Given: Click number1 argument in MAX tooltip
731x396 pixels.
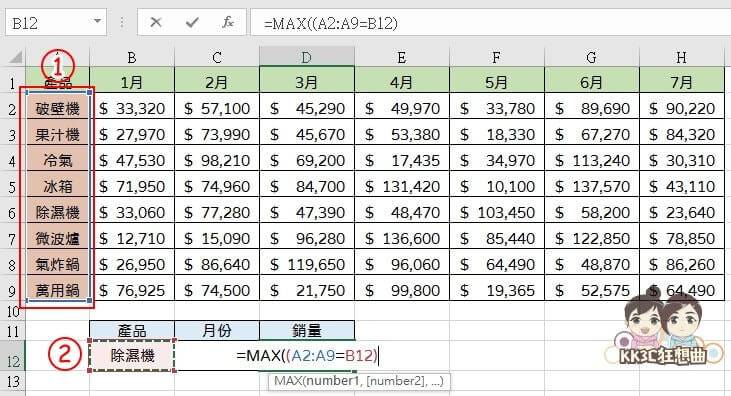Looking at the screenshot, I should pyautogui.click(x=332, y=381).
